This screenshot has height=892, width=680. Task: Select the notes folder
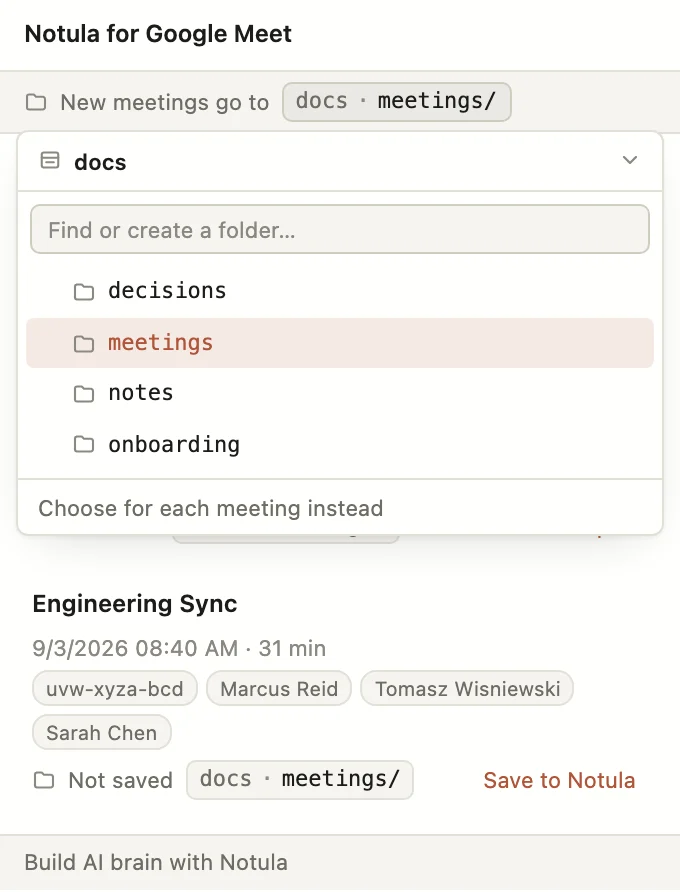(340, 393)
